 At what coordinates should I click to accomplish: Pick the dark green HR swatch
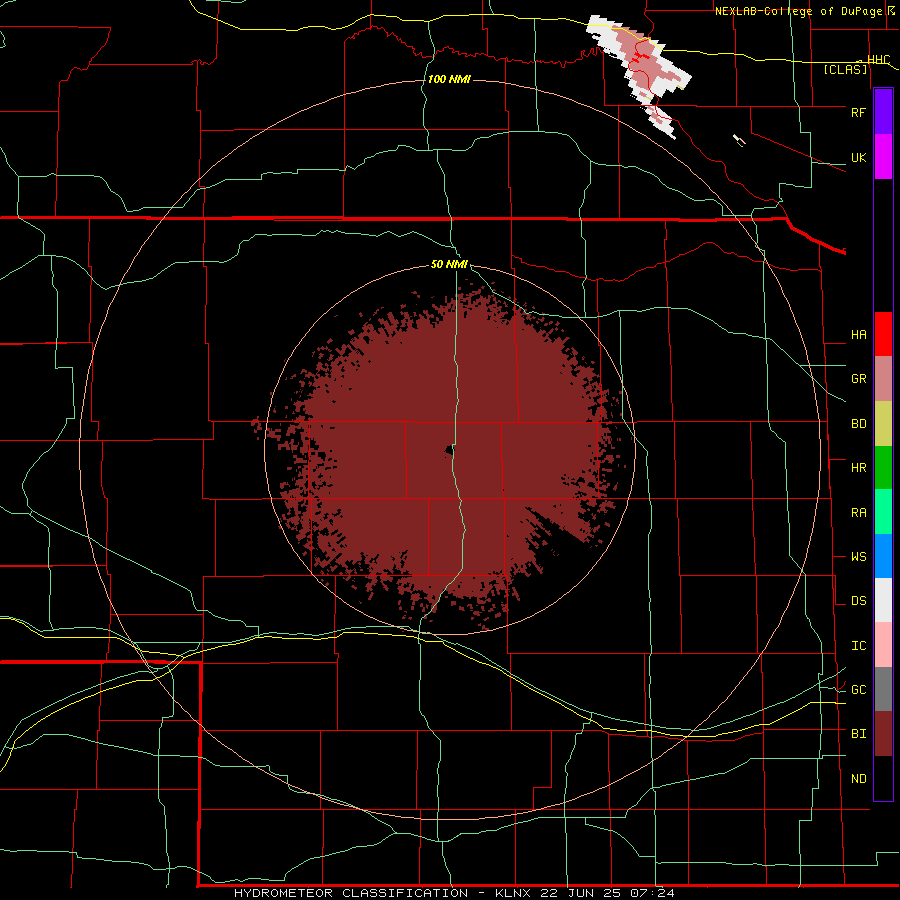[x=883, y=468]
